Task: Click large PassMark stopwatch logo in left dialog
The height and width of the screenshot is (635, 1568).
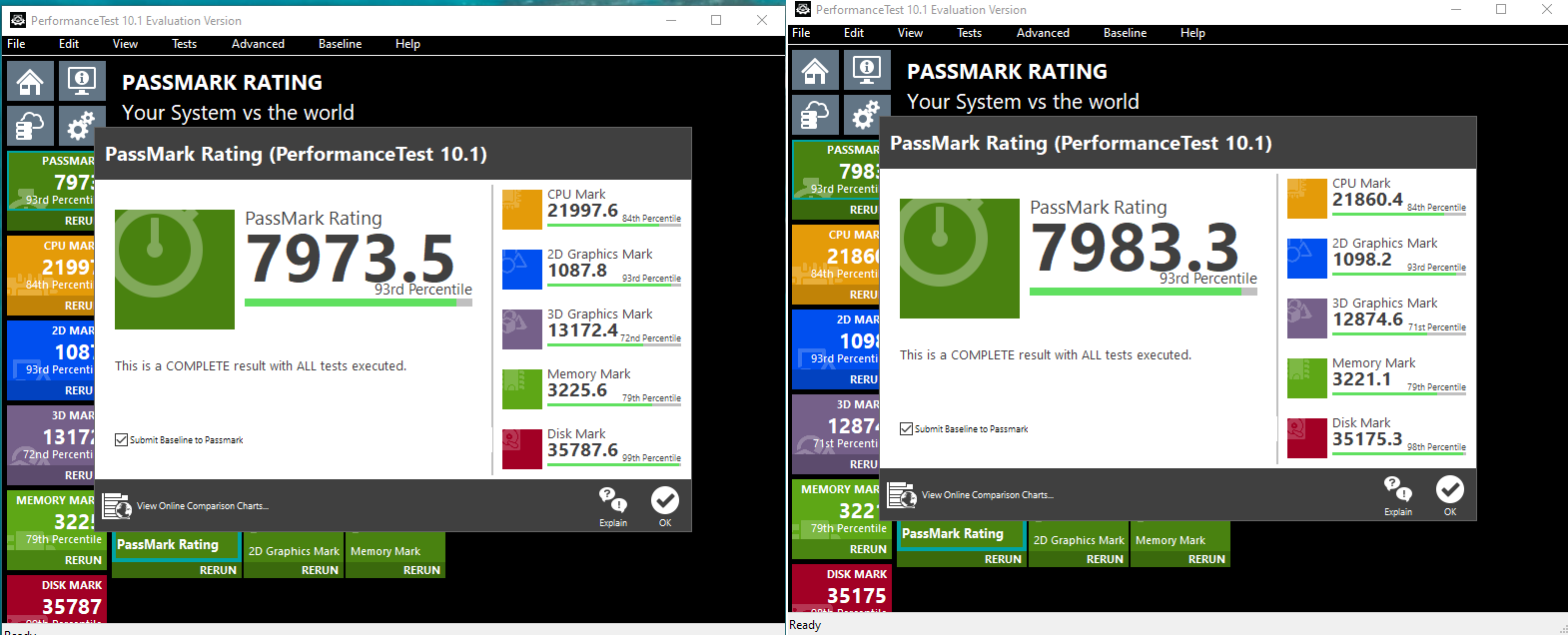Action: coord(175,270)
